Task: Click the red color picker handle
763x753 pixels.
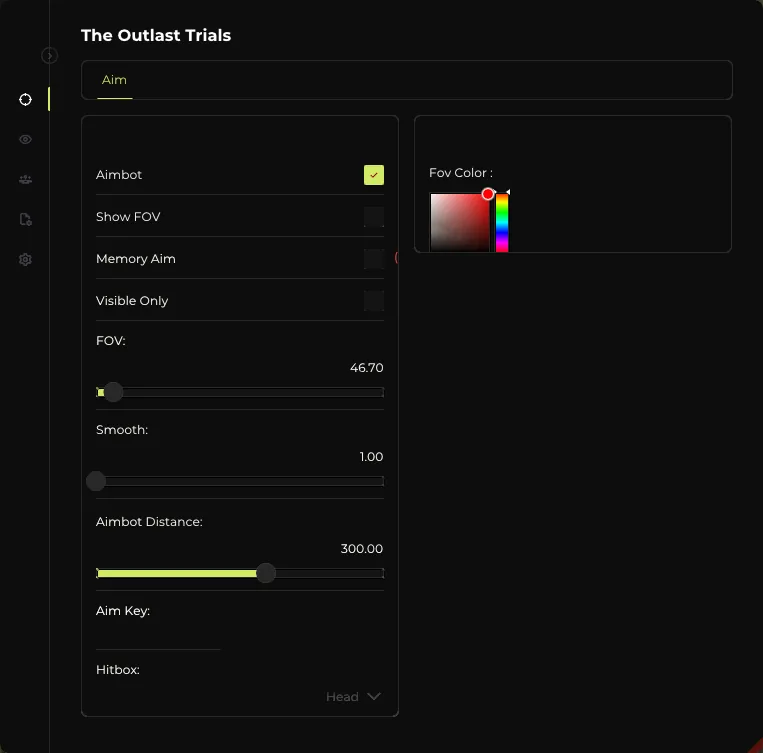Action: [x=488, y=194]
